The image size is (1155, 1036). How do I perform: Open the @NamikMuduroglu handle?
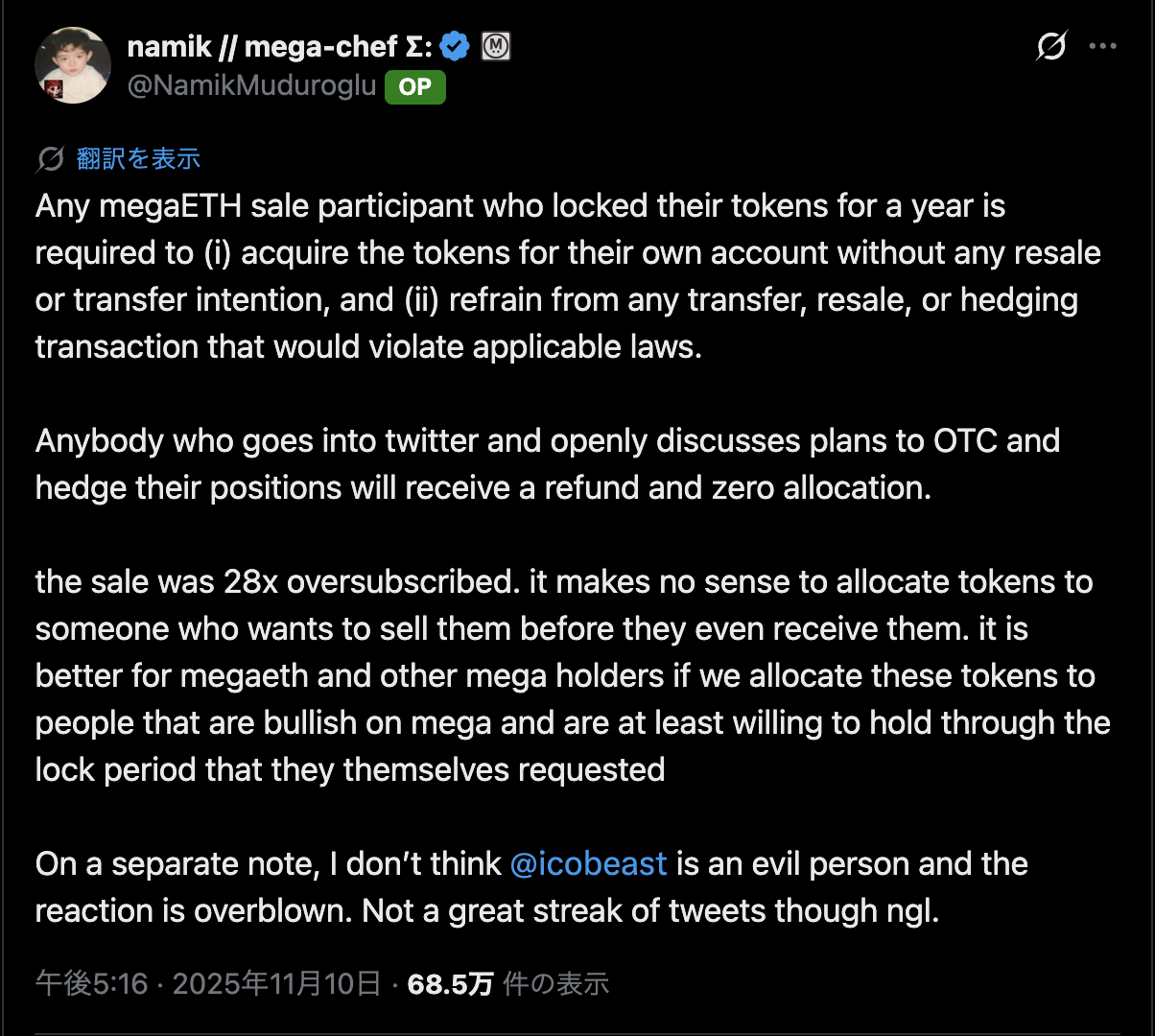tap(251, 86)
